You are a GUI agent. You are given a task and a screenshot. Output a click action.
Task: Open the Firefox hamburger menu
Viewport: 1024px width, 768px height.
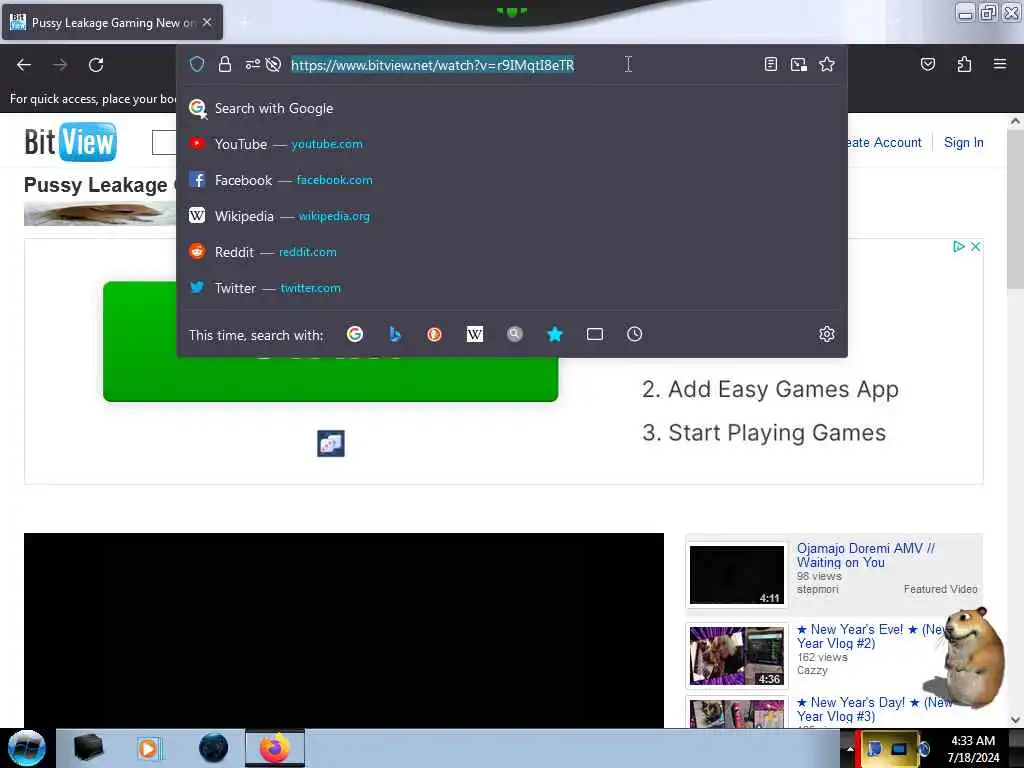(1000, 64)
